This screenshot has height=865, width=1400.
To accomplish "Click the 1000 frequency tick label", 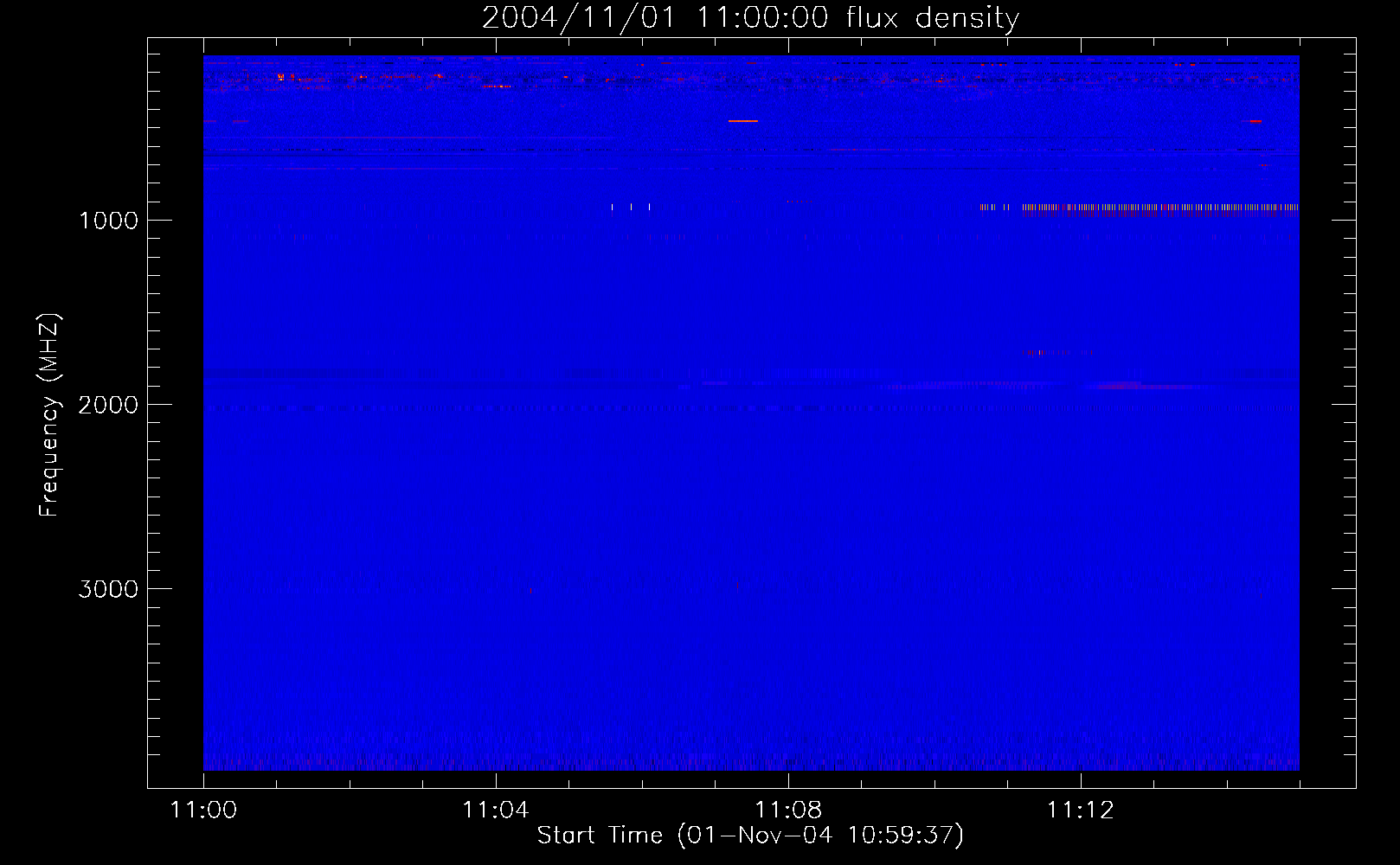I will 108,221.
